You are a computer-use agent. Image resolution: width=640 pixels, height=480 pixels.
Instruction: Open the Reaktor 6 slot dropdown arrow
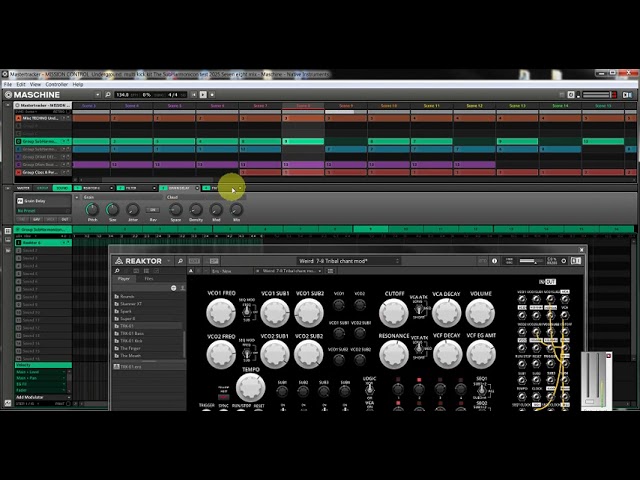(x=111, y=188)
